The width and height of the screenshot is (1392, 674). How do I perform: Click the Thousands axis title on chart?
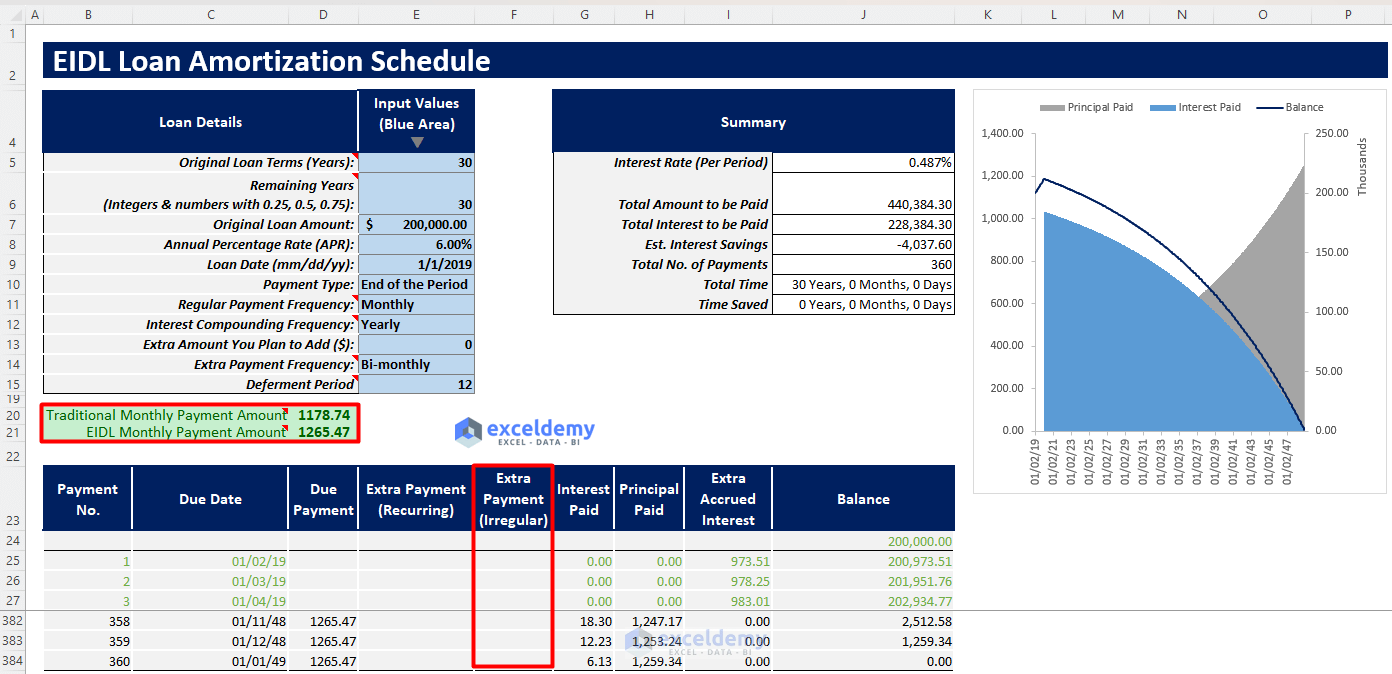tap(1362, 167)
